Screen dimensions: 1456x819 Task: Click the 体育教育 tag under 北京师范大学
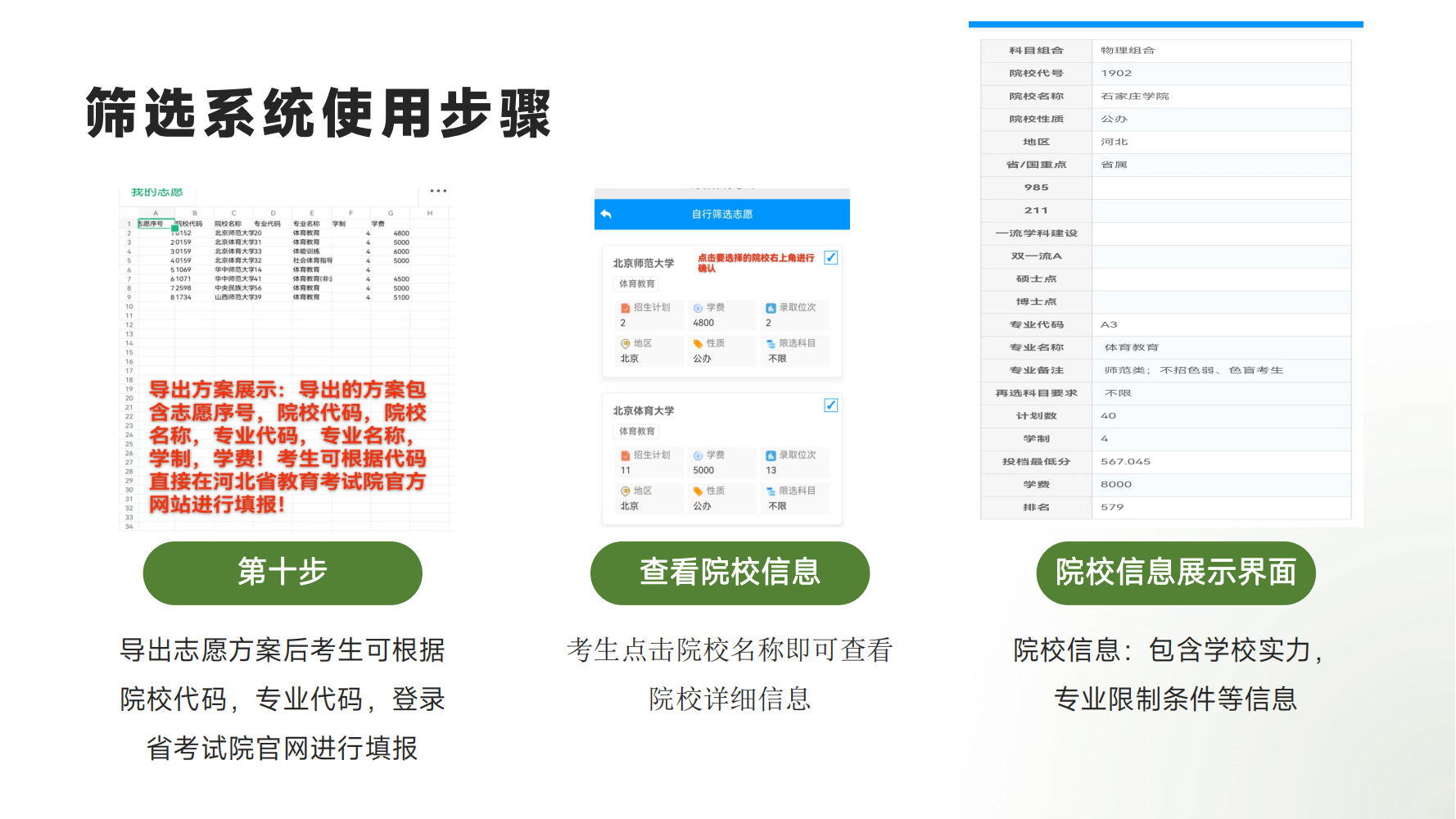tap(636, 284)
